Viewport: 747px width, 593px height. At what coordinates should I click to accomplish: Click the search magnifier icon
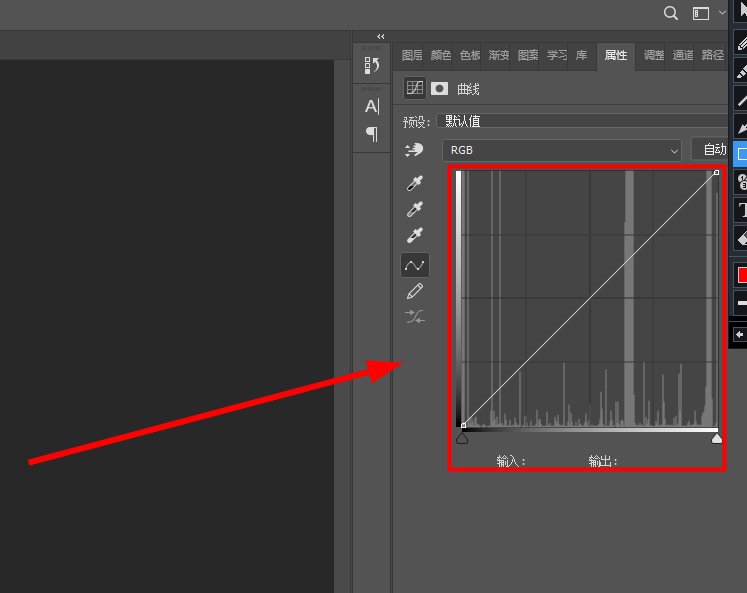click(x=671, y=13)
